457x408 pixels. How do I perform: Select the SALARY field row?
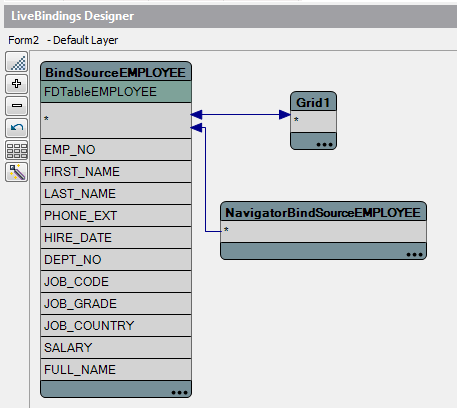click(x=116, y=348)
